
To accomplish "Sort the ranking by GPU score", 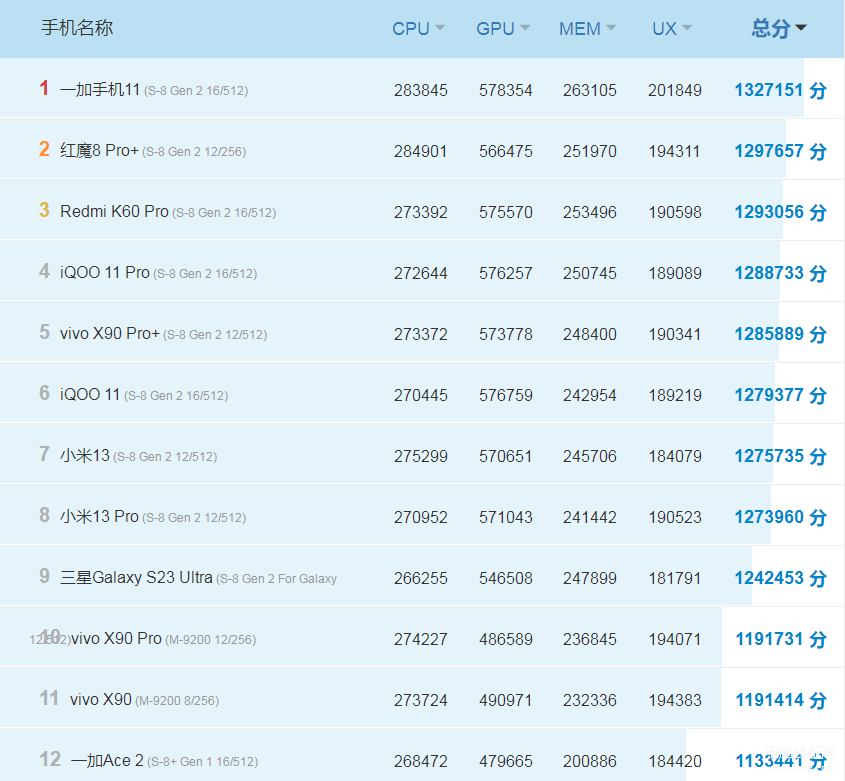I will (503, 28).
